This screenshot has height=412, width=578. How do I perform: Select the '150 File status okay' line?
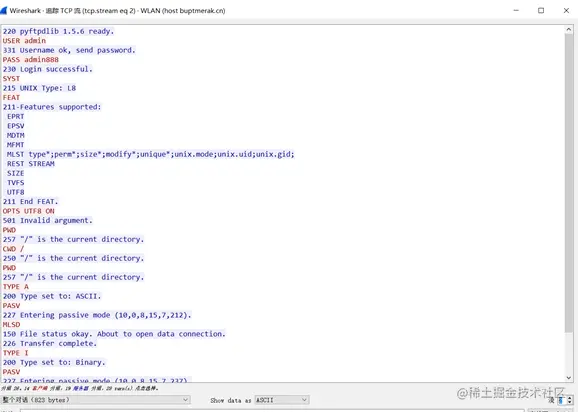click(114, 334)
